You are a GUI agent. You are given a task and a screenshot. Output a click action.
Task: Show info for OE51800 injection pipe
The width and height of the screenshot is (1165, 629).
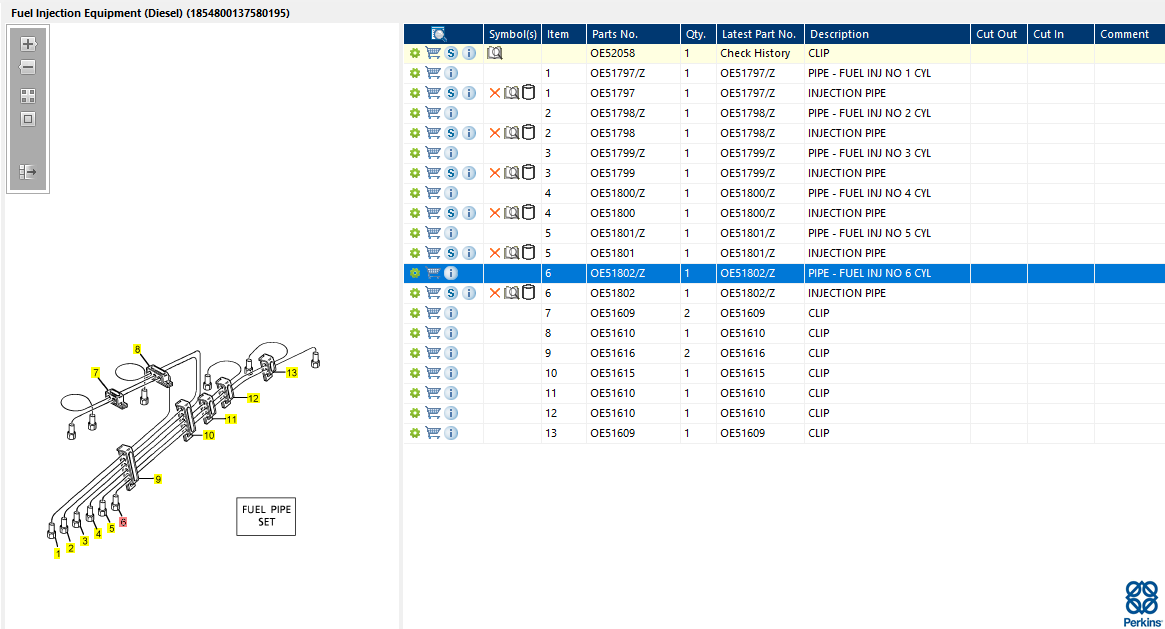coord(469,213)
